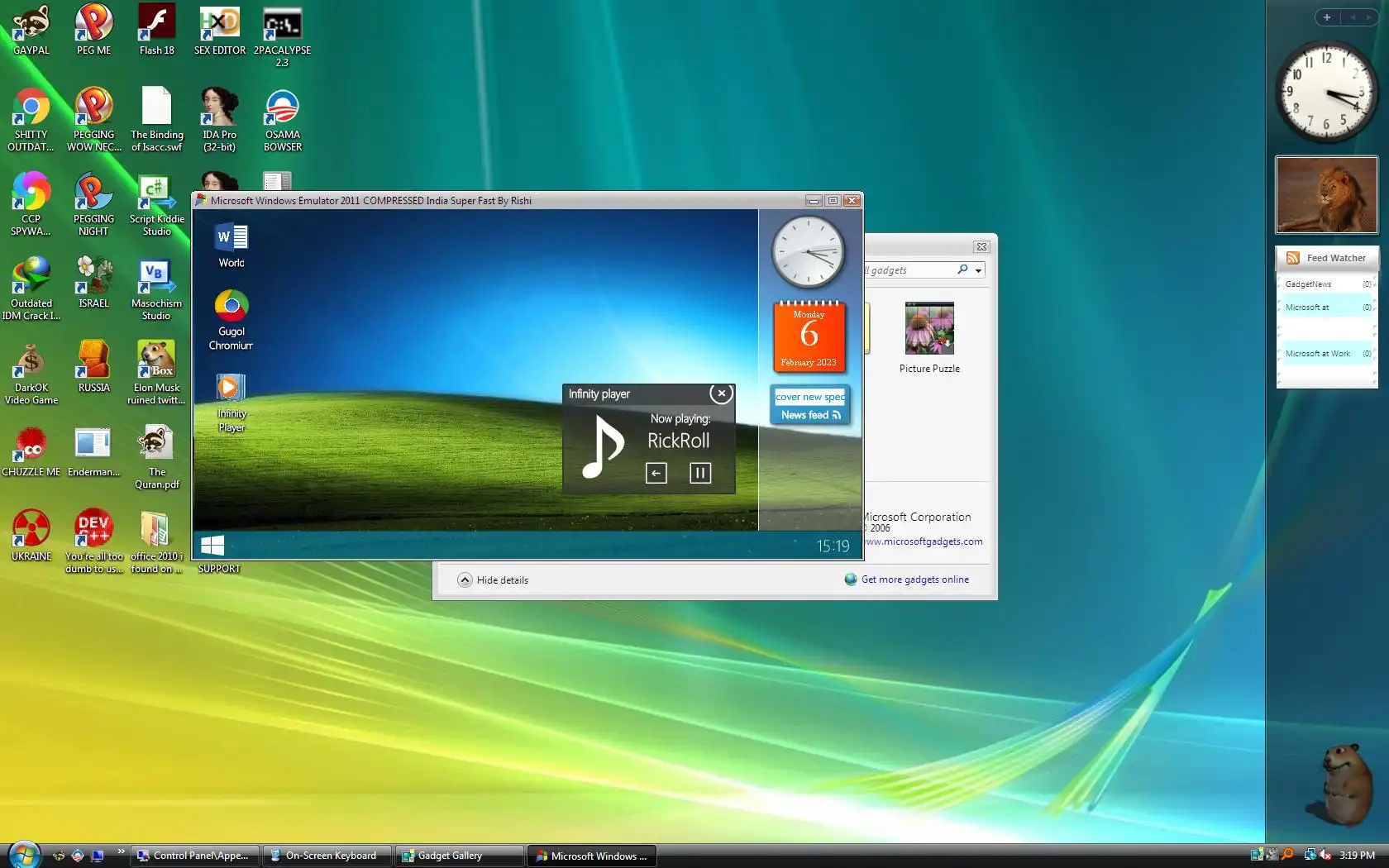
Task: Open the microsoftgadgets.com link
Action: coord(924,541)
